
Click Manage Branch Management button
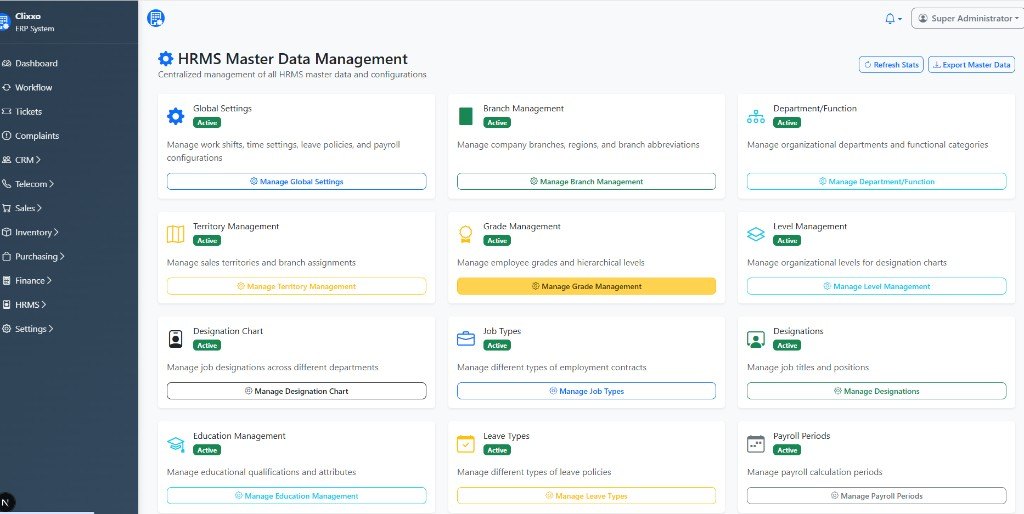pyautogui.click(x=586, y=182)
